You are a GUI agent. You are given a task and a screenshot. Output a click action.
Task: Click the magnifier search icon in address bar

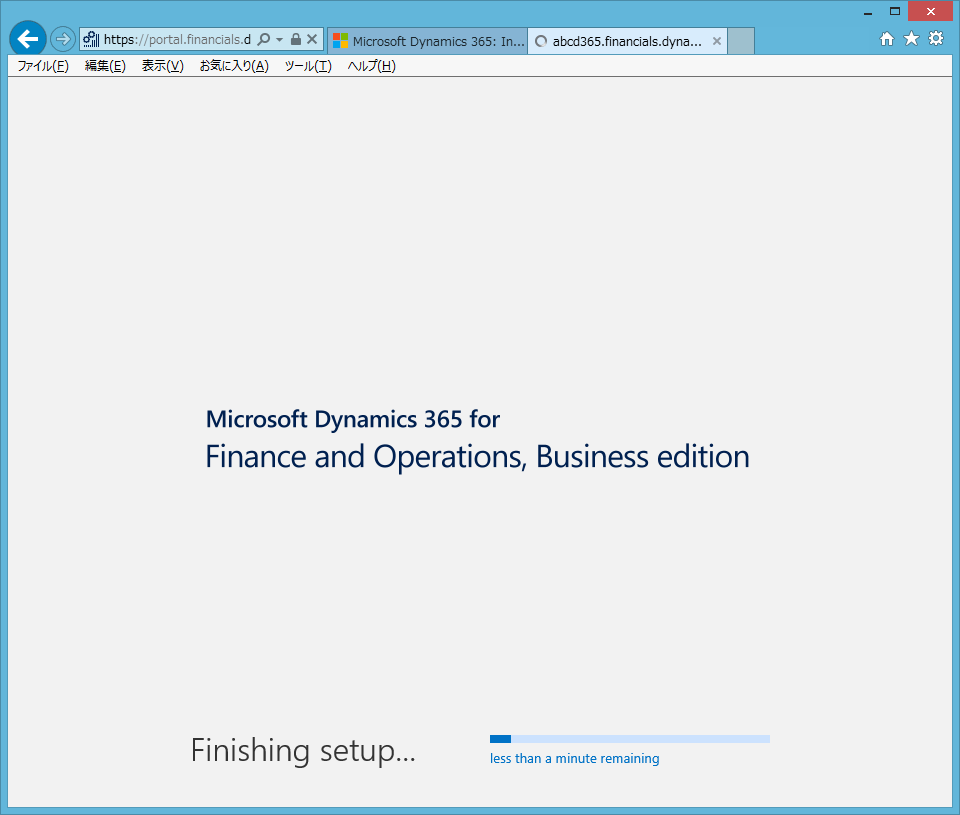pyautogui.click(x=263, y=39)
